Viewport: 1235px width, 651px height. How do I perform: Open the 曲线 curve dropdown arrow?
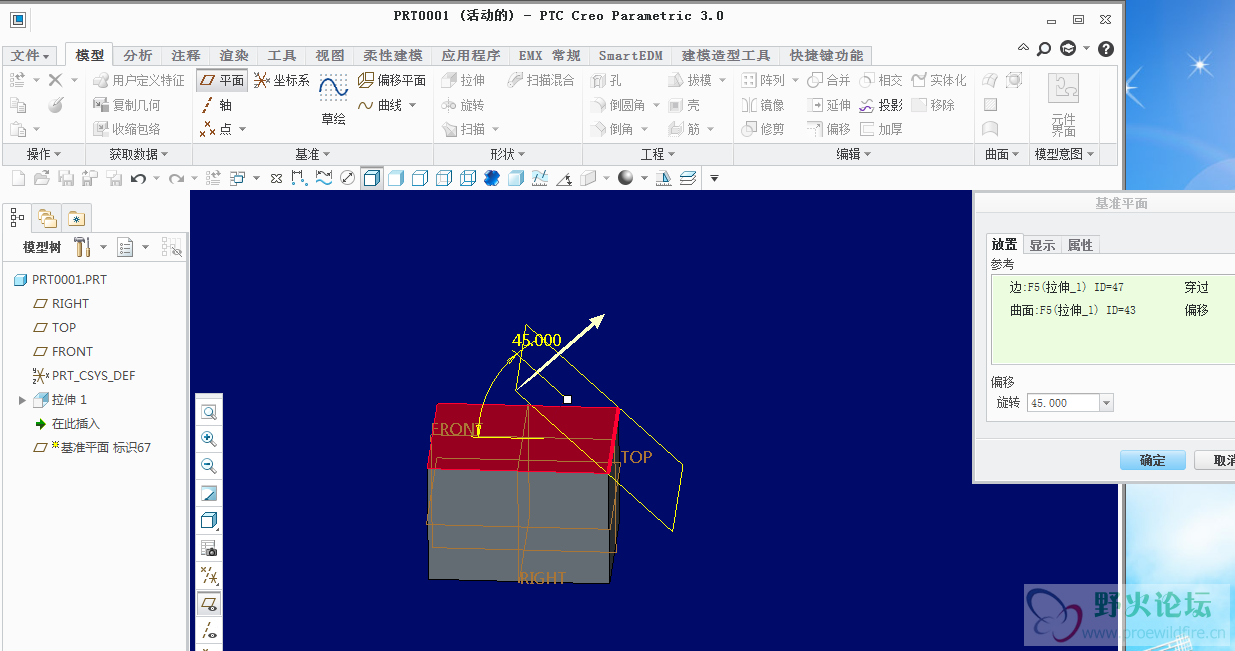[412, 105]
